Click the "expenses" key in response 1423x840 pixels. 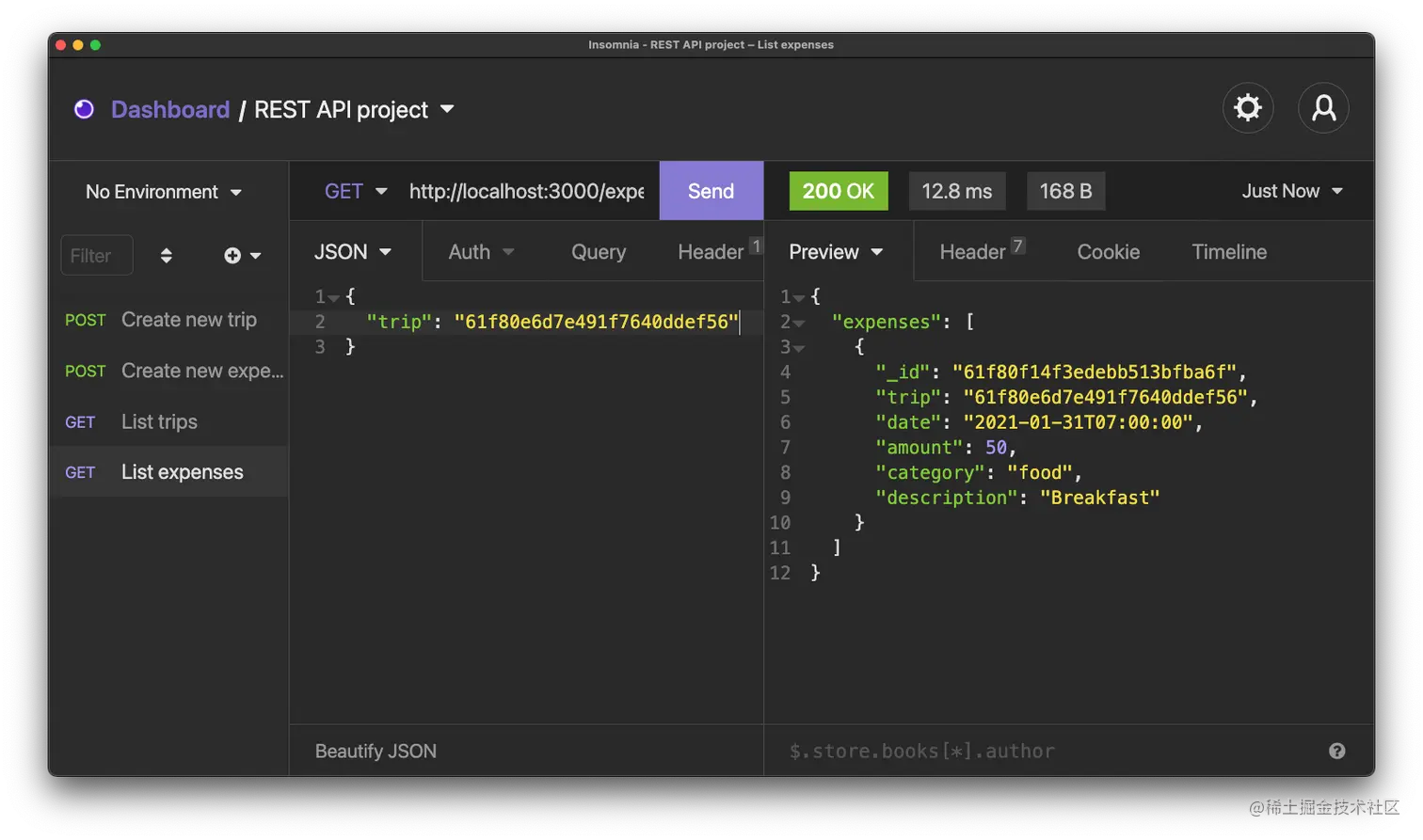coord(887,322)
